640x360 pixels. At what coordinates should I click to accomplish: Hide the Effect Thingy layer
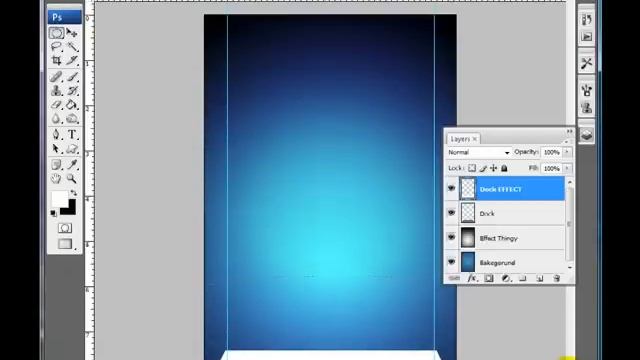451,237
